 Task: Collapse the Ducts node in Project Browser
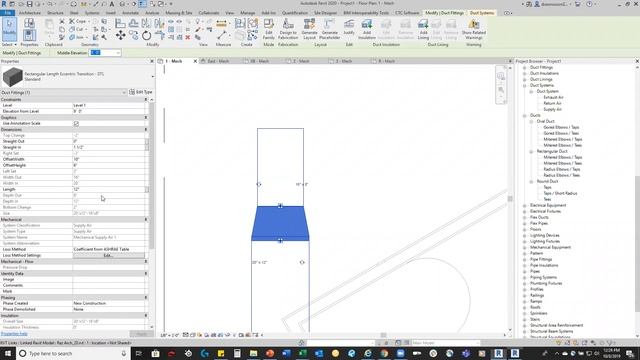click(524, 116)
